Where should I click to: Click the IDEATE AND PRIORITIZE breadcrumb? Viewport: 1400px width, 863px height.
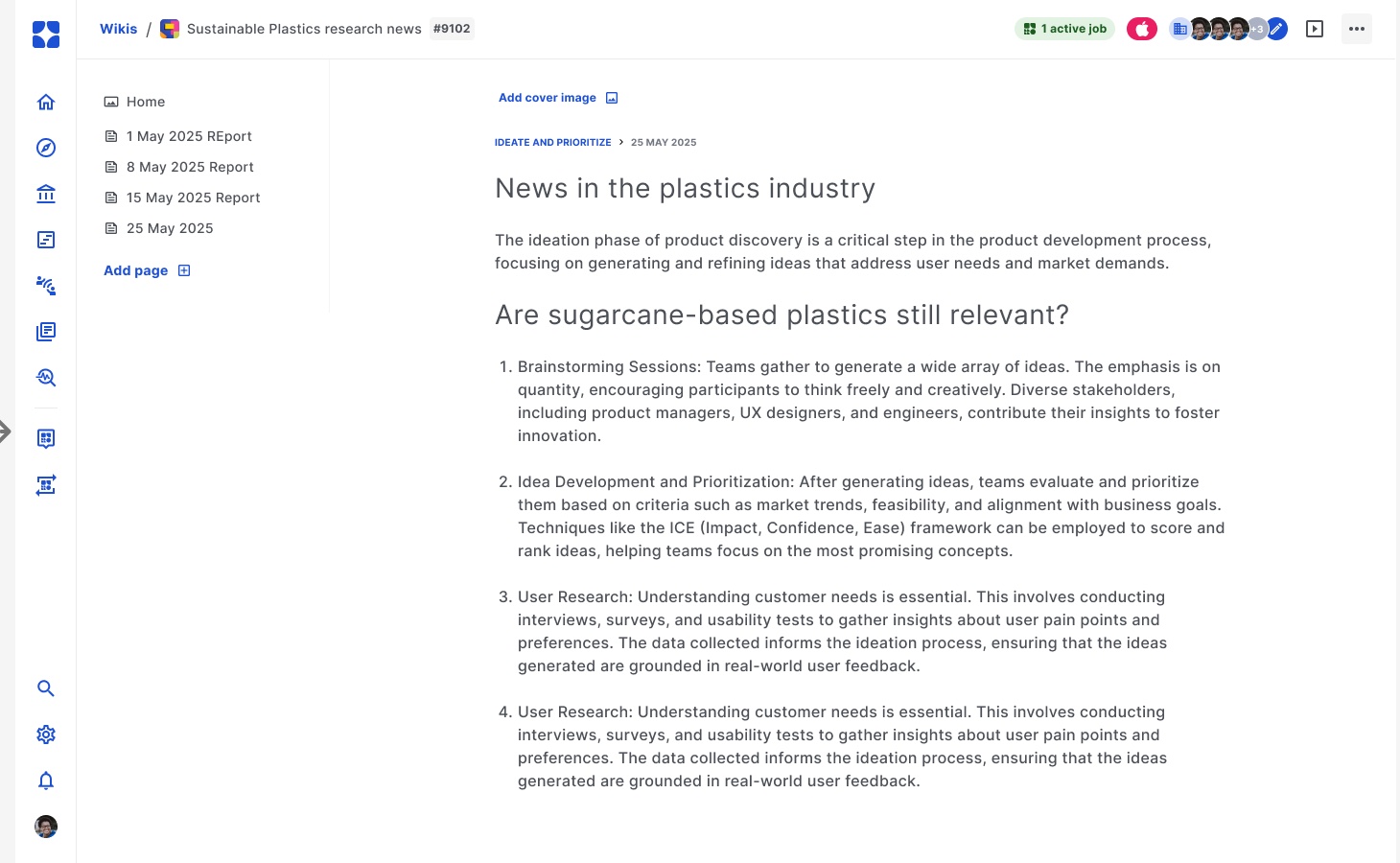[x=553, y=142]
